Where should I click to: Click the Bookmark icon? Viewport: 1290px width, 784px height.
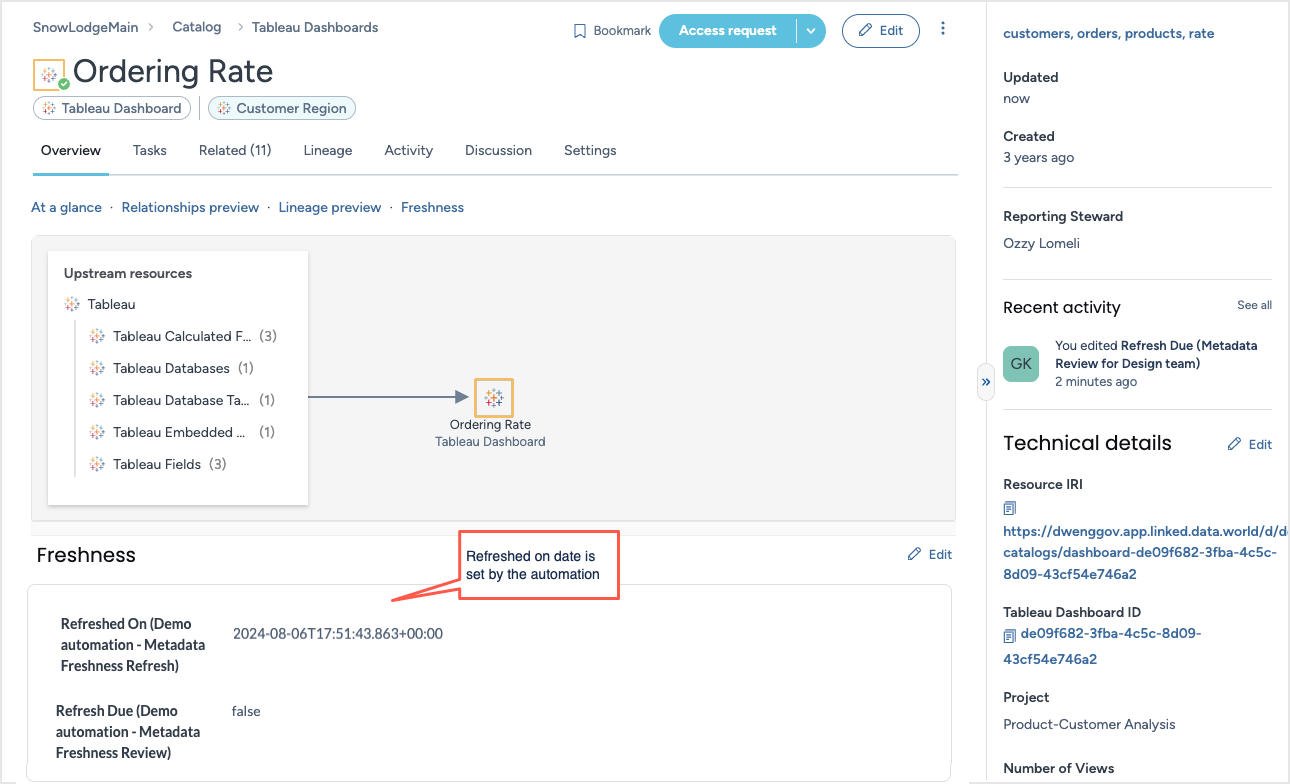[579, 30]
